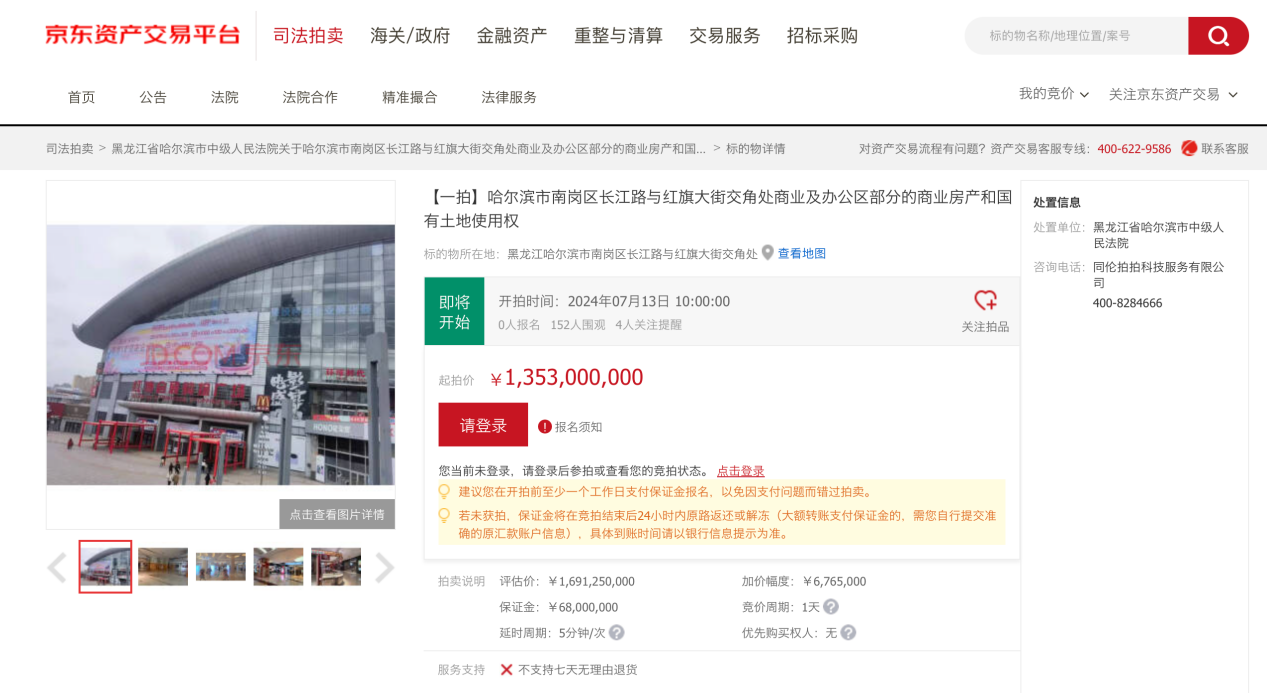Click the red search magnifier button
1267x693 pixels.
(x=1218, y=36)
